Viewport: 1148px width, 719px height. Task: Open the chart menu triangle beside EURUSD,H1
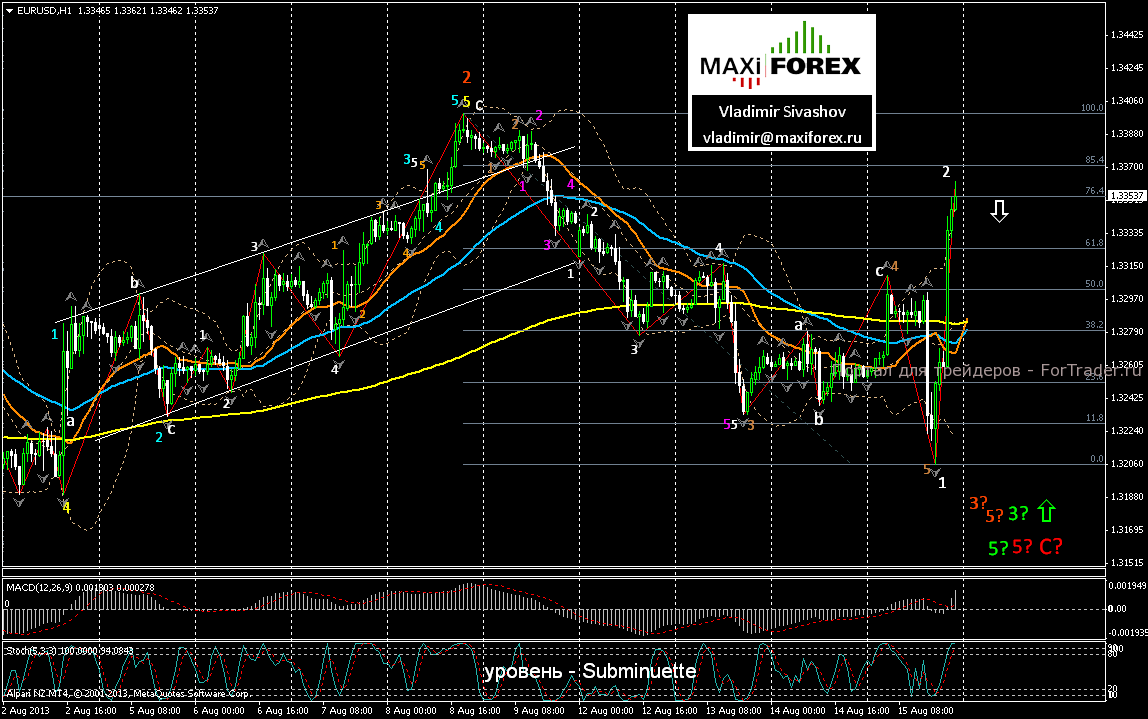point(9,11)
